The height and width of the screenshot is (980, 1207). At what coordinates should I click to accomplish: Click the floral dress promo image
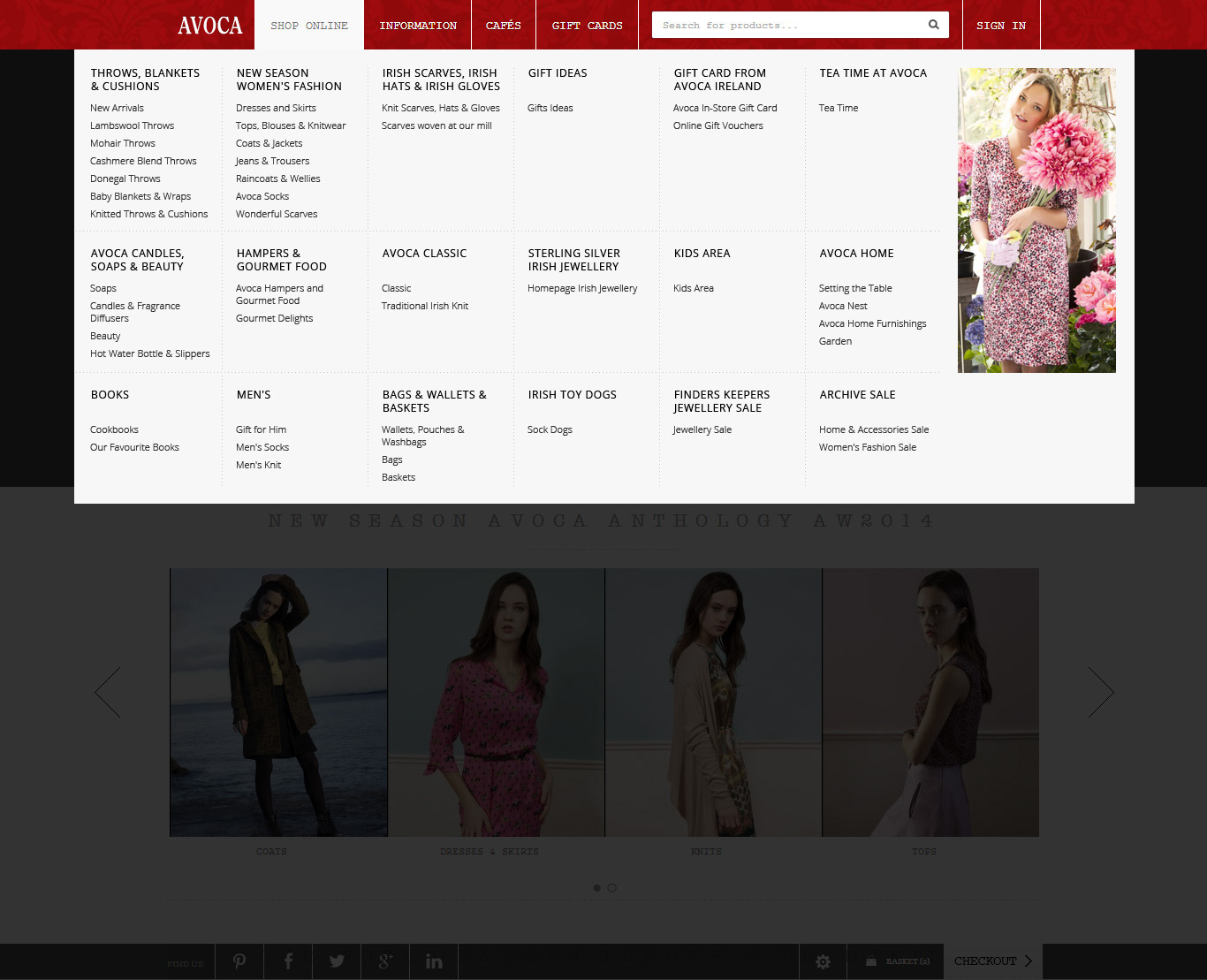(x=1036, y=220)
